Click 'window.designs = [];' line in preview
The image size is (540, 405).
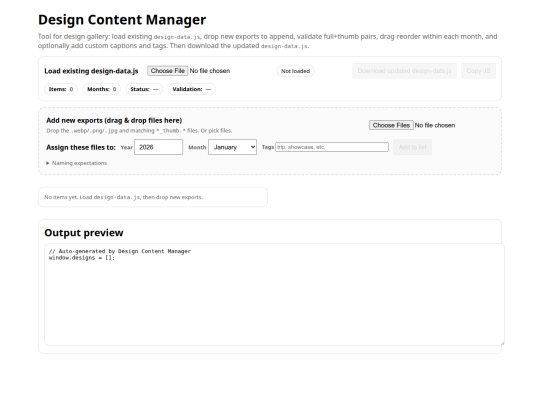(x=82, y=258)
